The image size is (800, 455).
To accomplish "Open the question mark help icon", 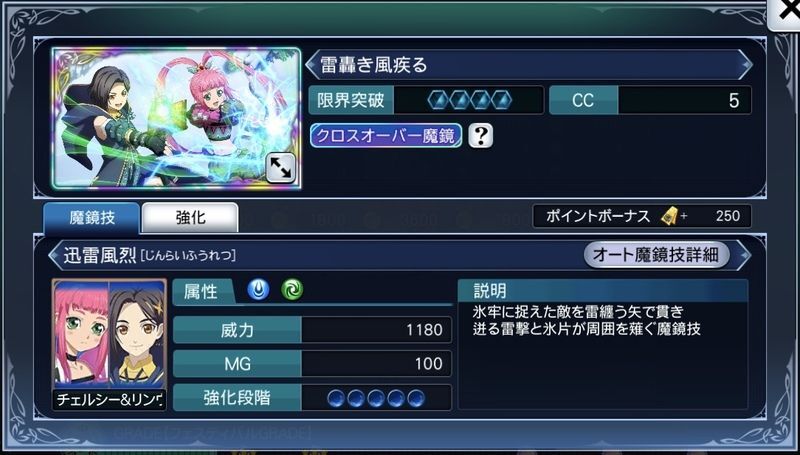I will coord(481,136).
